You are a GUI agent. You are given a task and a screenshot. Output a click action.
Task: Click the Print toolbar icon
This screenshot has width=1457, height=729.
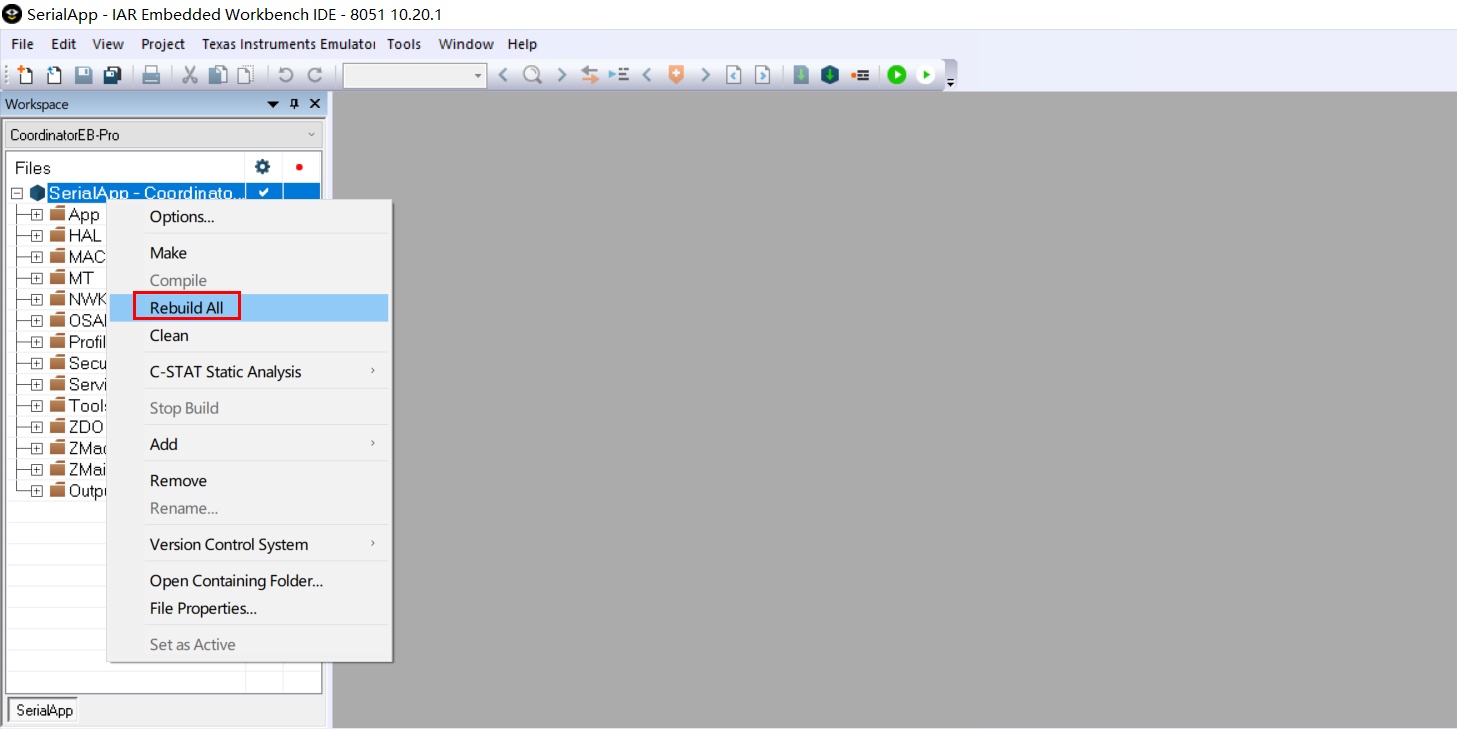click(x=151, y=75)
